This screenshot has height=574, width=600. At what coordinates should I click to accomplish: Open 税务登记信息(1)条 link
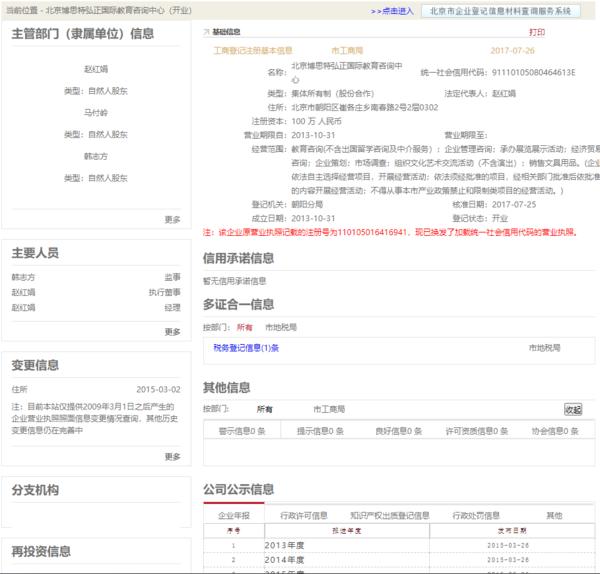point(246,347)
